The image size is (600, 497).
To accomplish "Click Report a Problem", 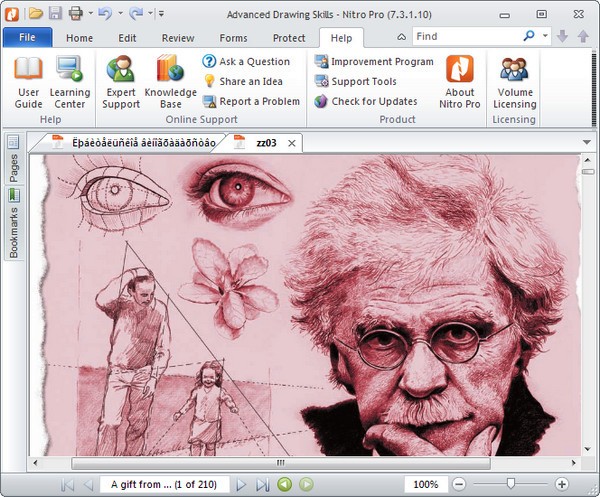I will click(258, 101).
